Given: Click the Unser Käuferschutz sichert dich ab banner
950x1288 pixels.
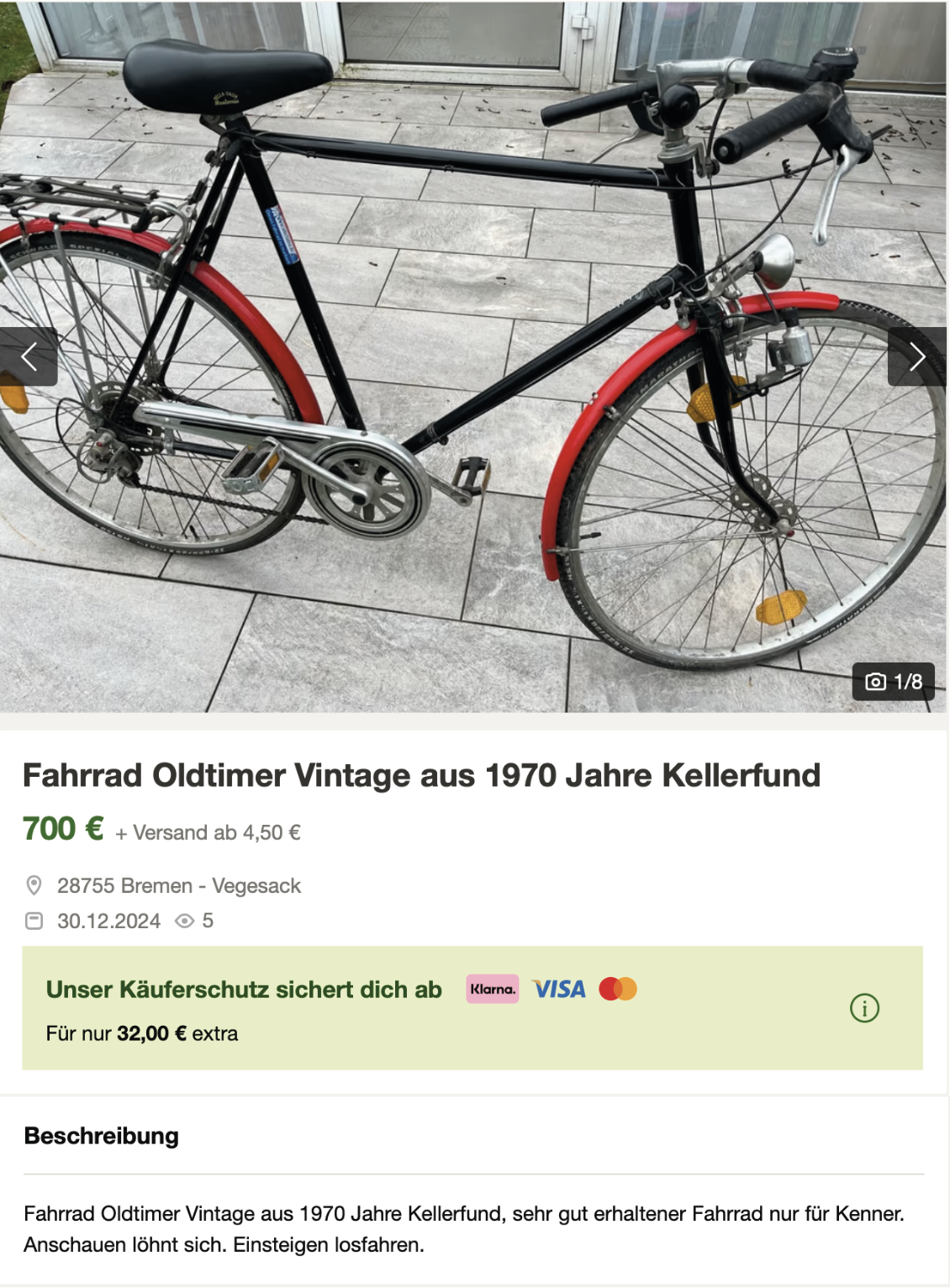Looking at the screenshot, I should pyautogui.click(x=472, y=1008).
